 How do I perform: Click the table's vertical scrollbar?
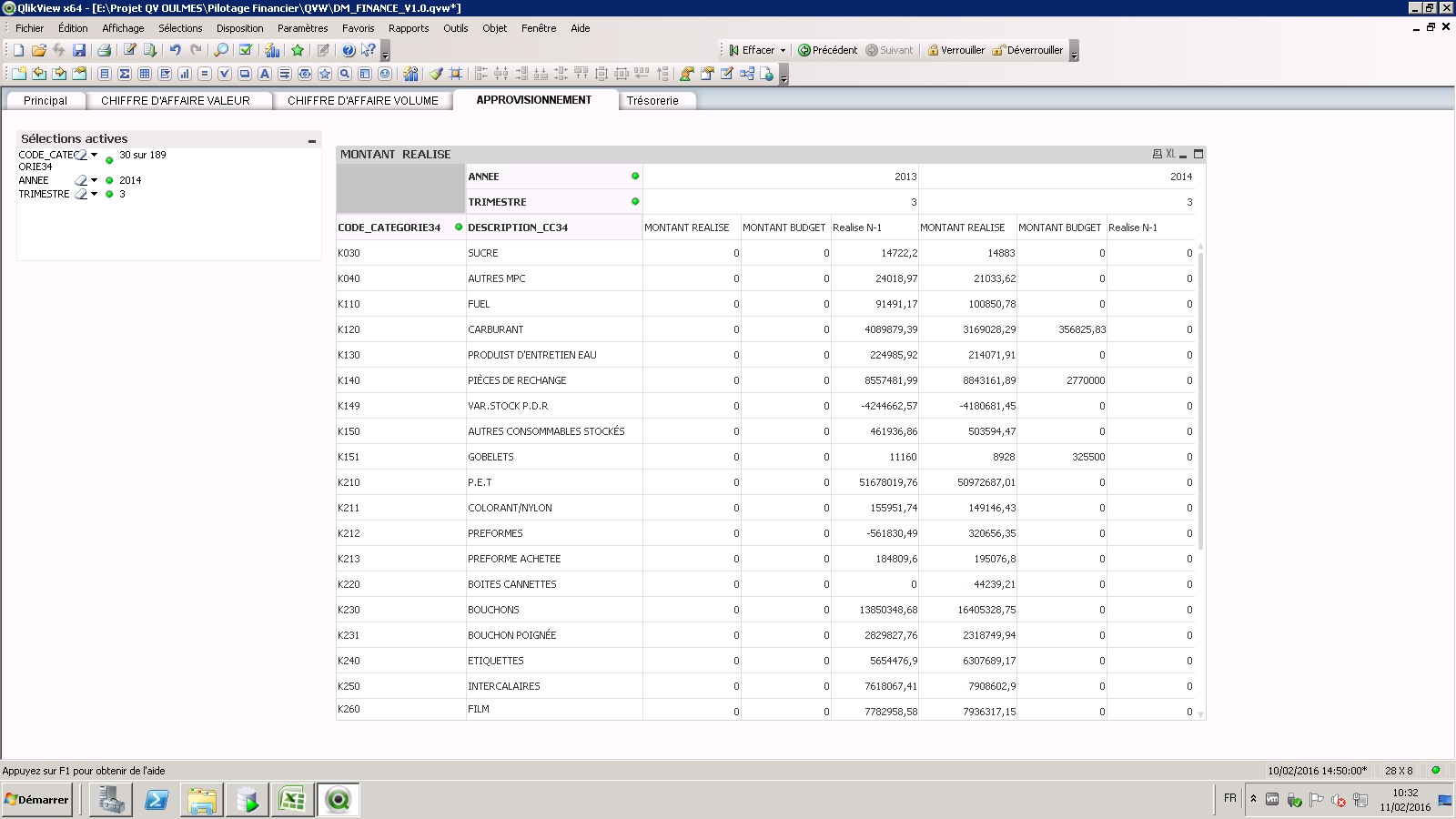tap(1200, 400)
